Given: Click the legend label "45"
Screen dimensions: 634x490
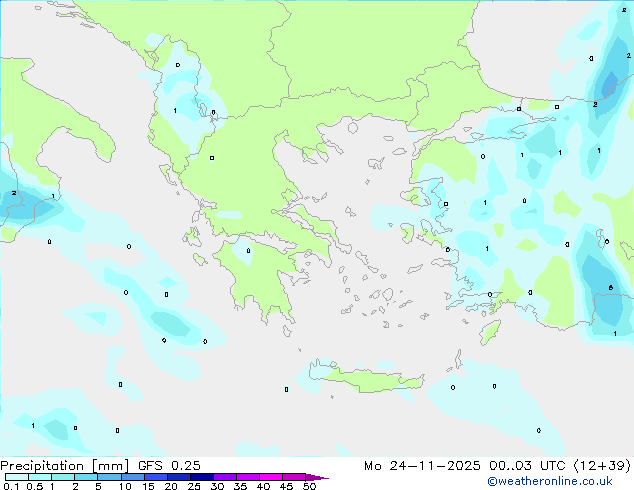Looking at the screenshot, I should coord(286,486).
